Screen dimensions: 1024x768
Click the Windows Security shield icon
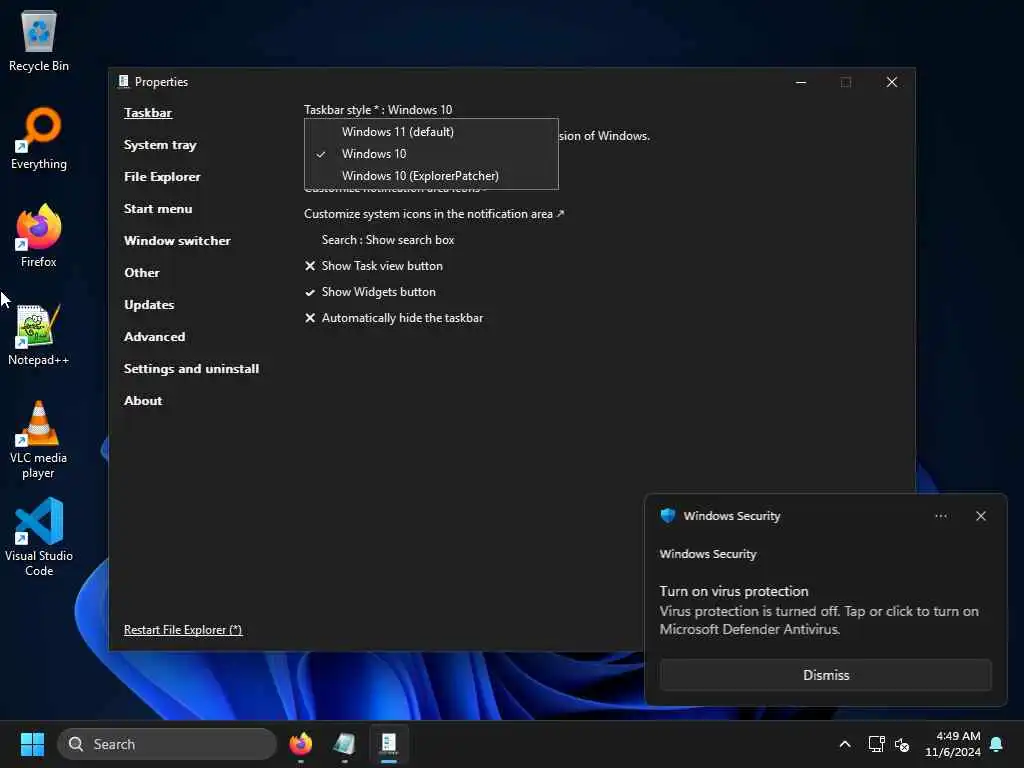click(667, 515)
